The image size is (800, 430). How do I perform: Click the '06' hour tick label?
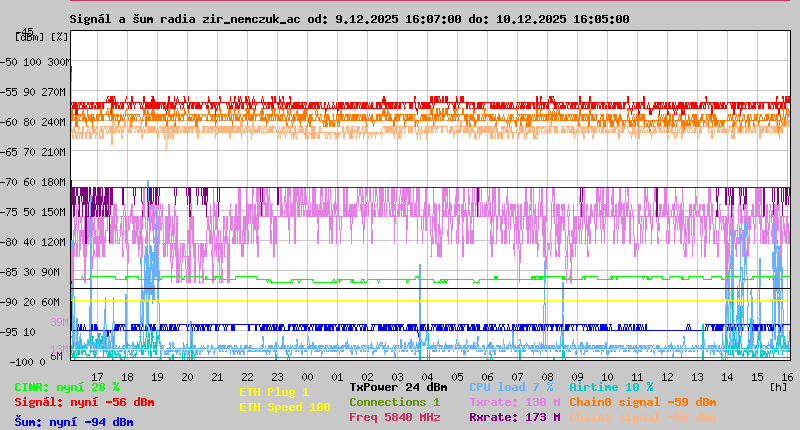[487, 377]
